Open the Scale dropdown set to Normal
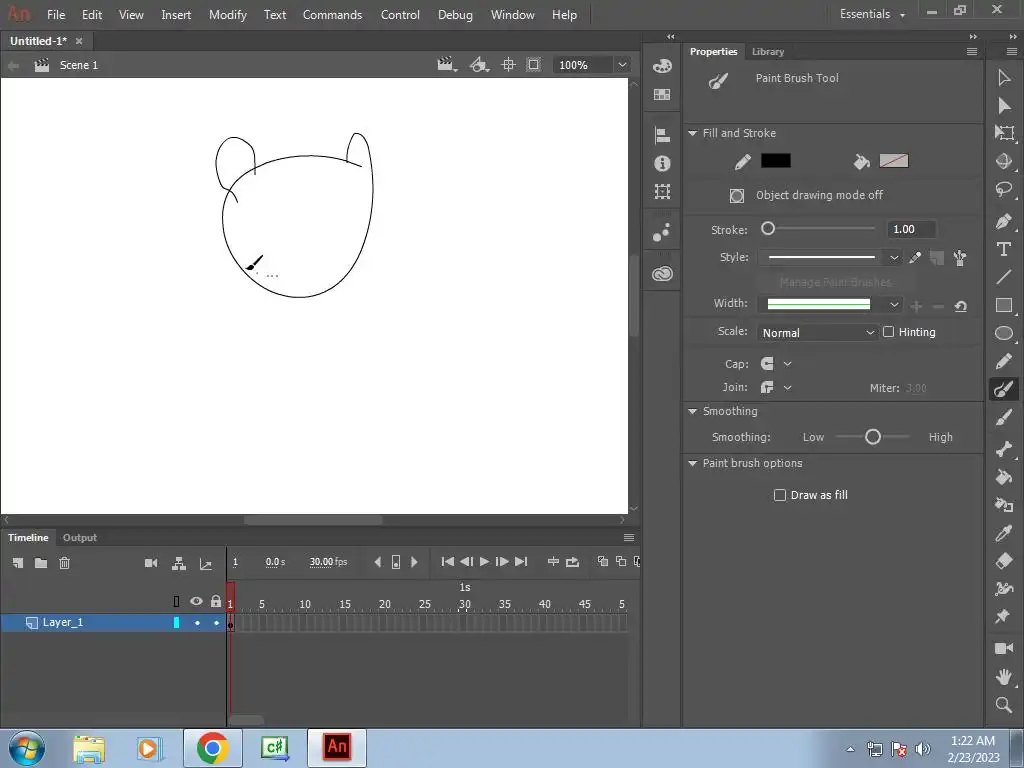Viewport: 1024px width, 768px height. tap(817, 332)
